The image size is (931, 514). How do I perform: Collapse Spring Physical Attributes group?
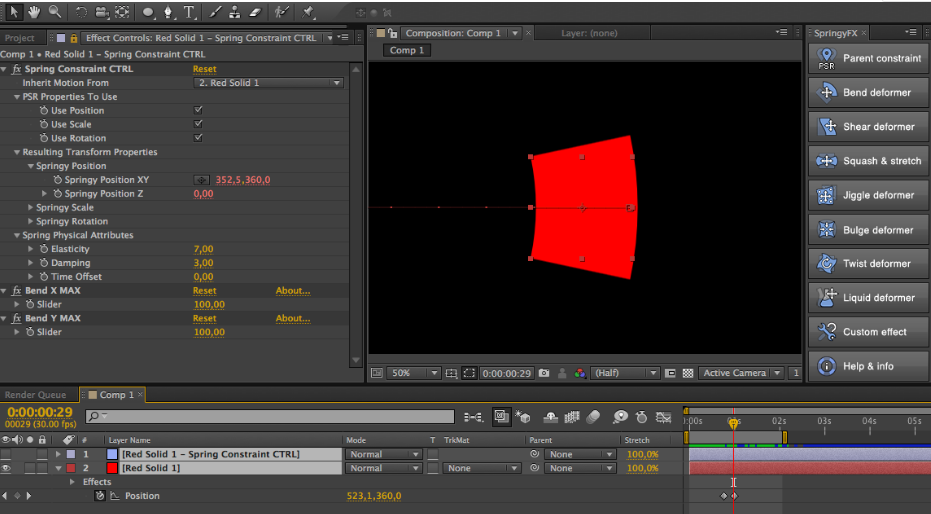[x=17, y=235]
